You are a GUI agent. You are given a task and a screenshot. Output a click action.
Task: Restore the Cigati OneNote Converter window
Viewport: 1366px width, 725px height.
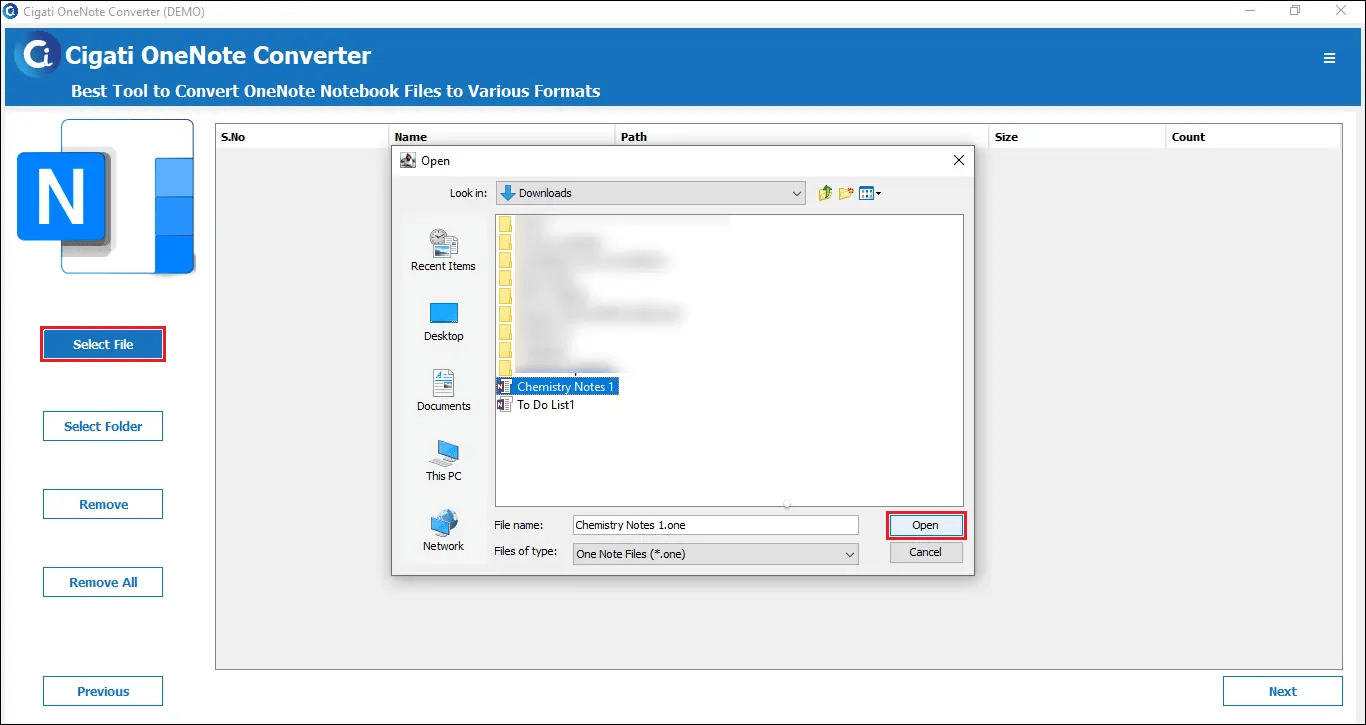coord(1295,11)
